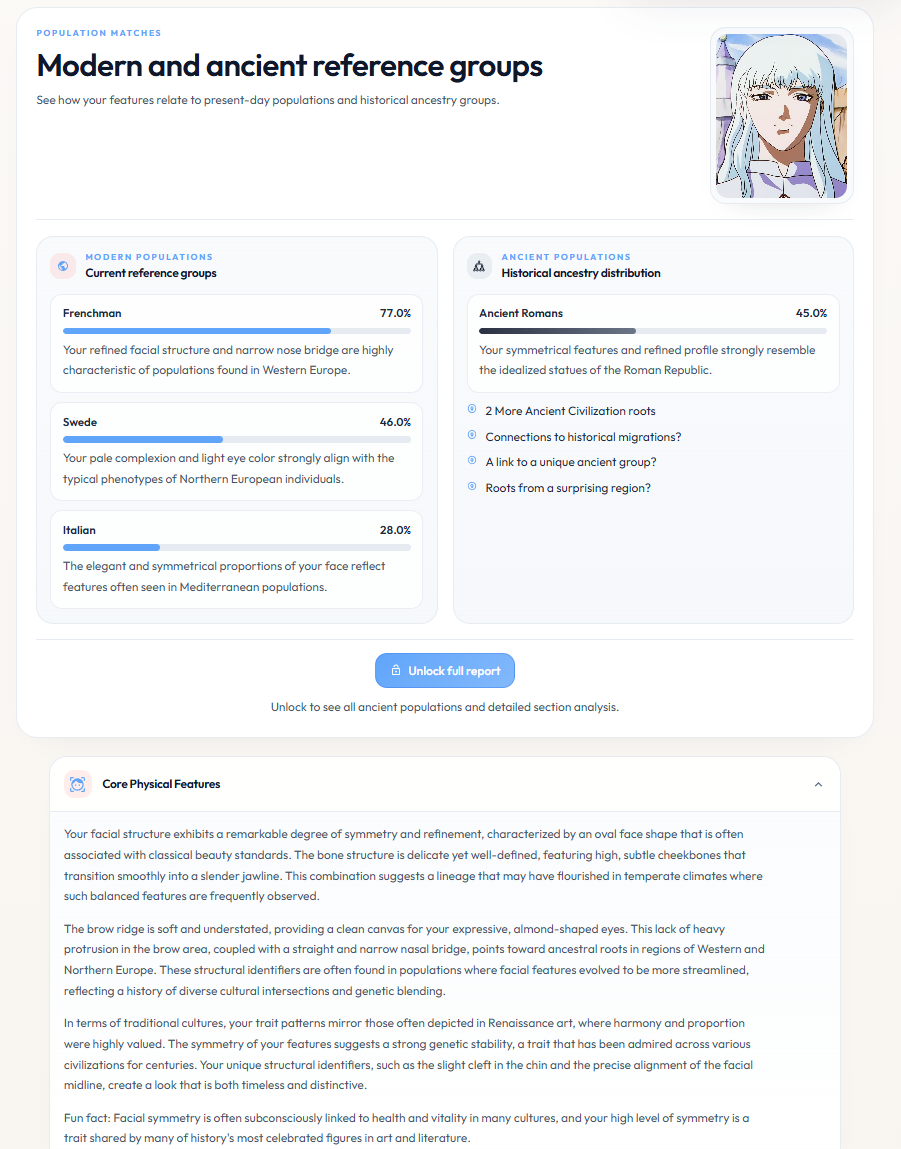Click locked icon before '2 More Ancient Civilization roots'
The width and height of the screenshot is (901, 1149).
click(x=472, y=410)
